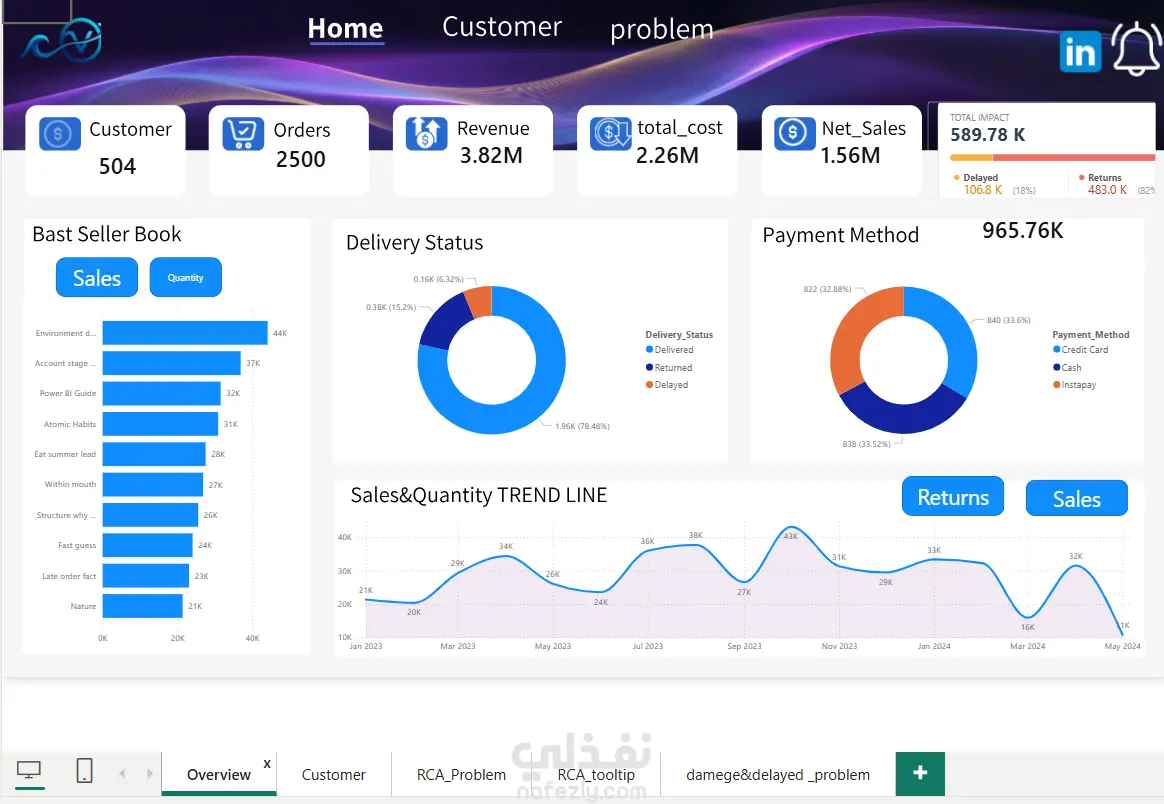Click the wave logo icon

tap(62, 41)
